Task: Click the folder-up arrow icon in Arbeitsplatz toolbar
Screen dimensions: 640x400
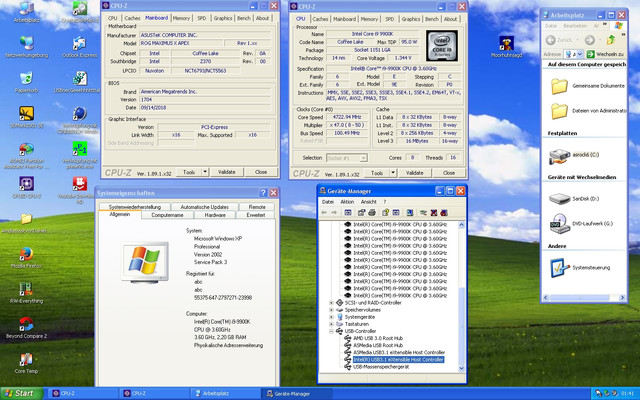Action: [611, 40]
